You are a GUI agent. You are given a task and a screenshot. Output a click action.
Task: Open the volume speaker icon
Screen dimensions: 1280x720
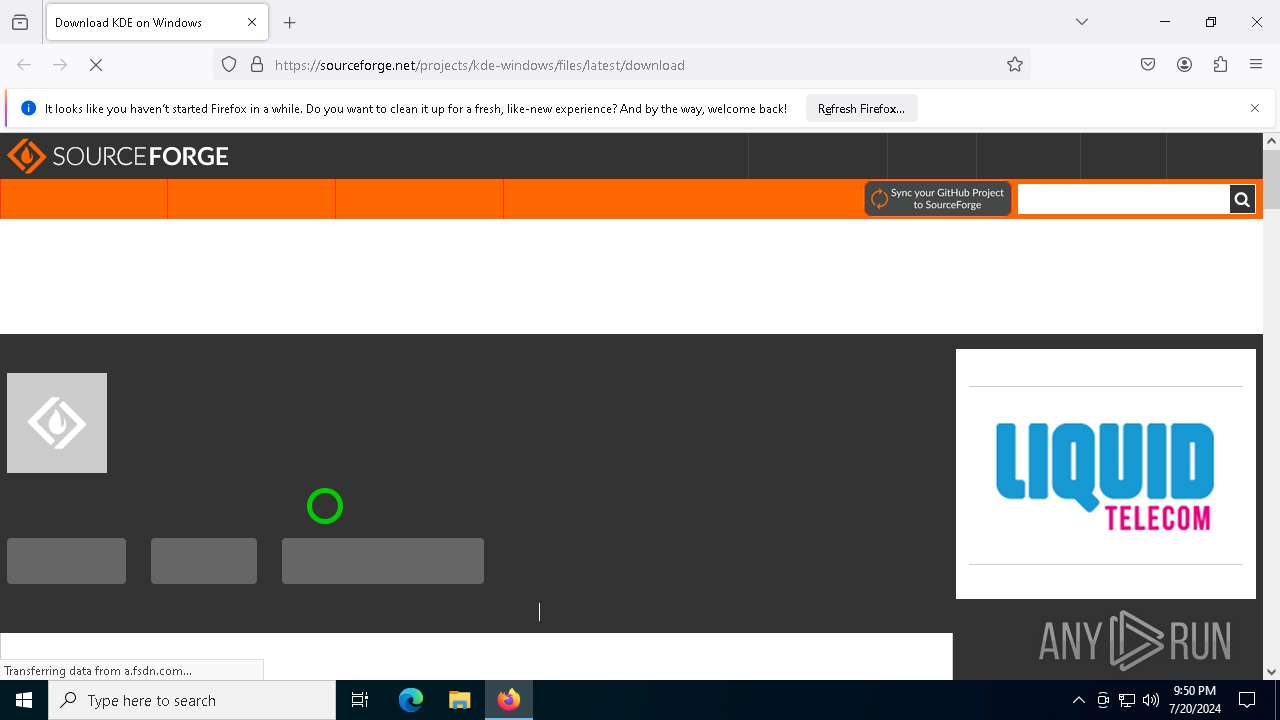1151,700
